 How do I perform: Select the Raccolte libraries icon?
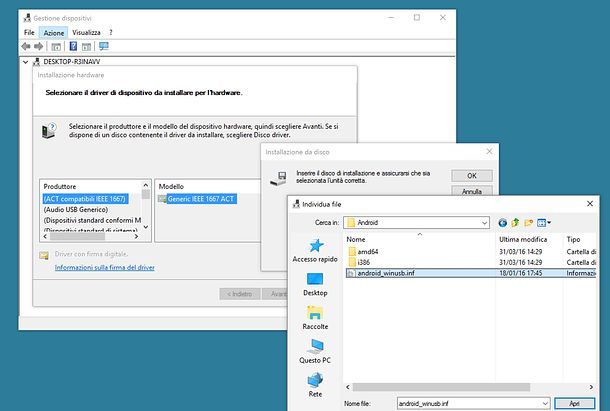315,316
